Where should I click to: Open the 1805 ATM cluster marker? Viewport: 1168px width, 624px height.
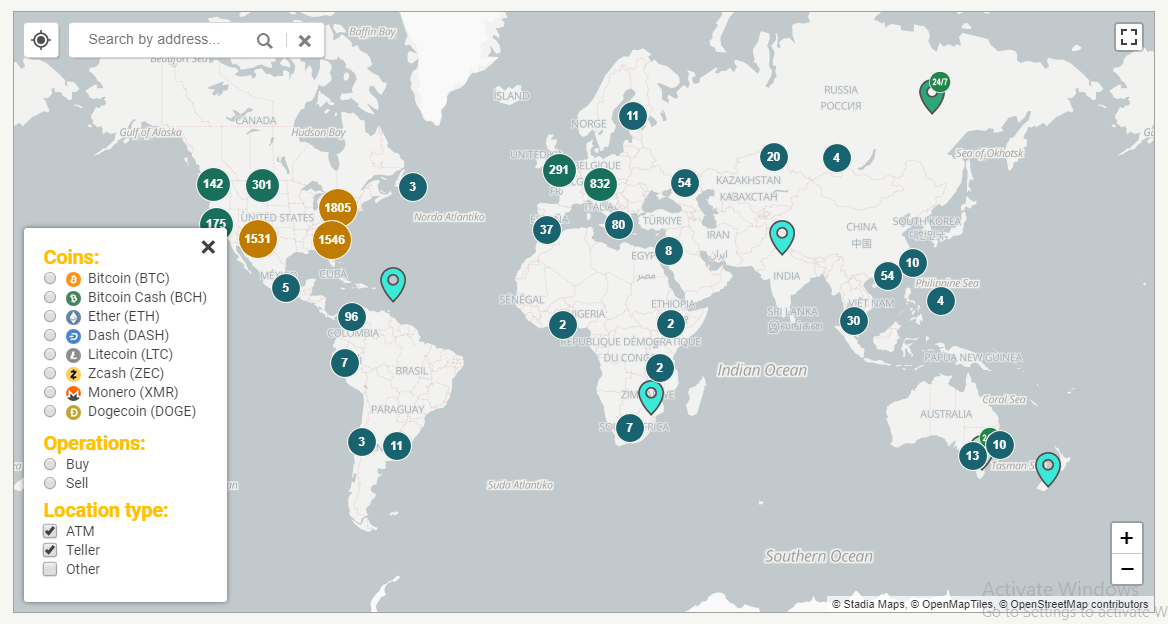click(x=337, y=208)
